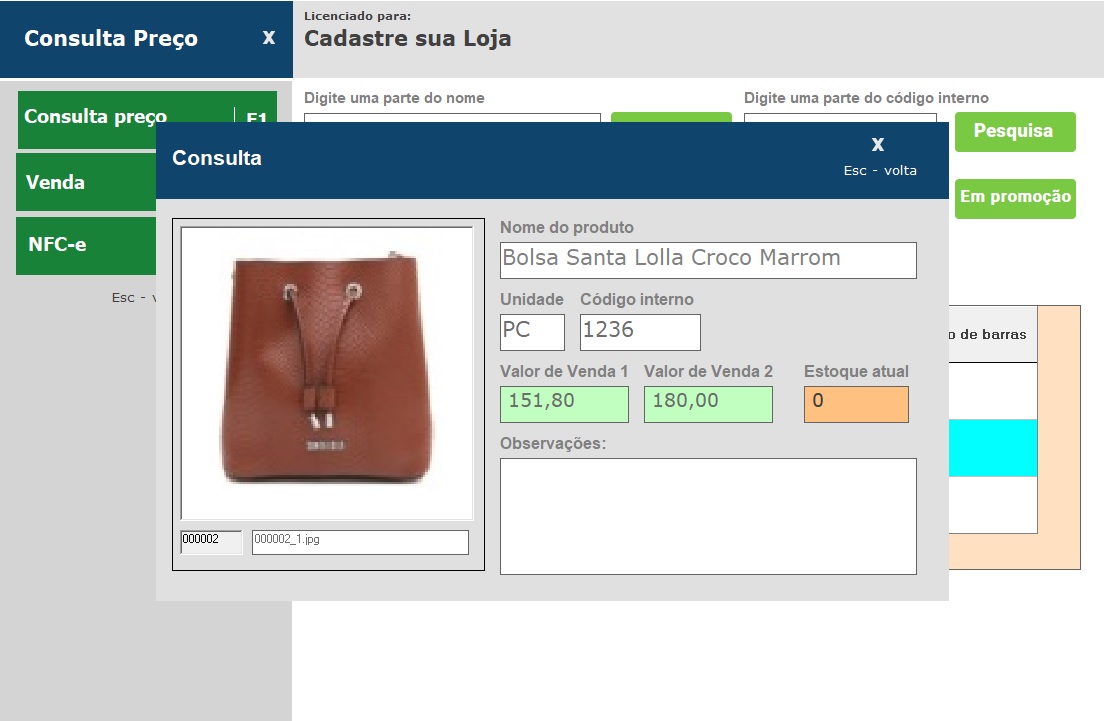Open the NFC-e menu option
Screen dimensions: 1104x721
point(86,245)
